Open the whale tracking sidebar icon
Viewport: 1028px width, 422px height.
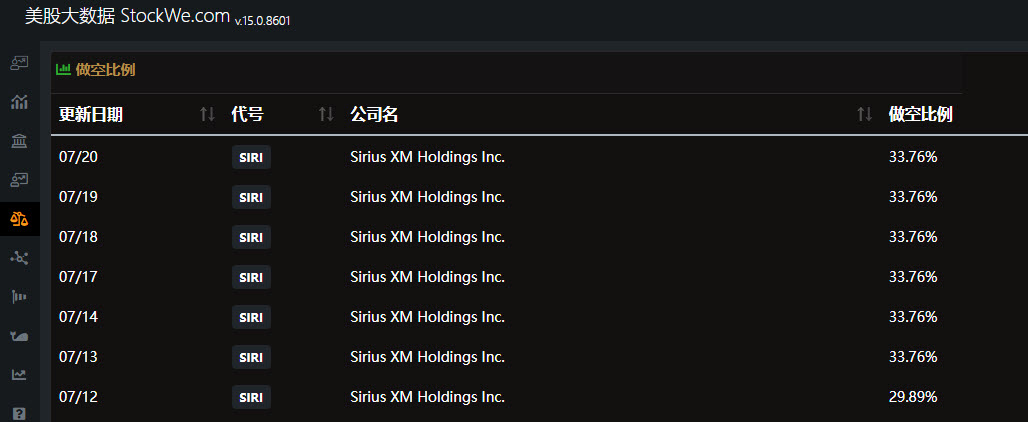coord(20,336)
